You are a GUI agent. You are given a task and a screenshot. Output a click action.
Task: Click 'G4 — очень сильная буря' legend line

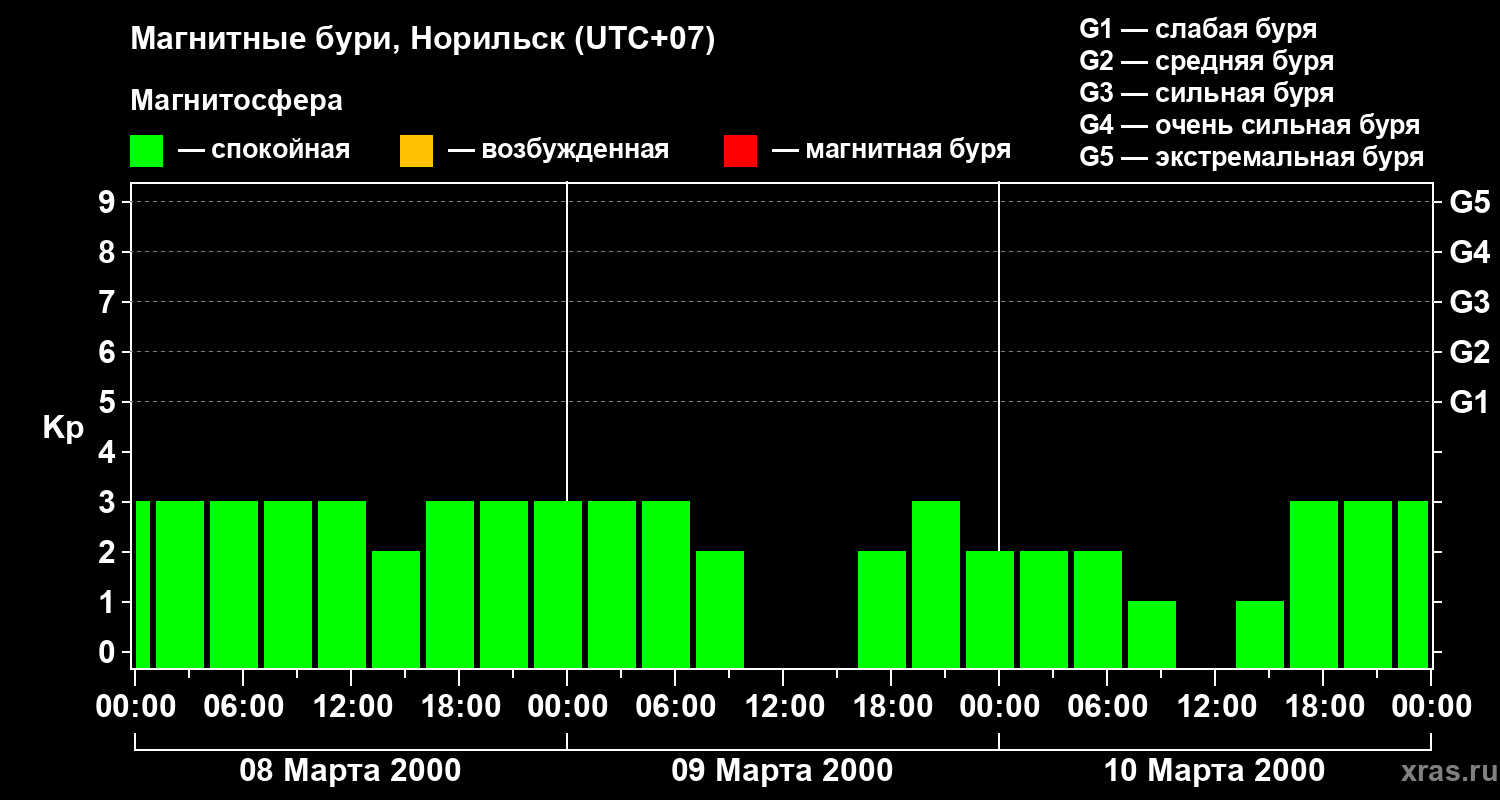(x=1249, y=125)
